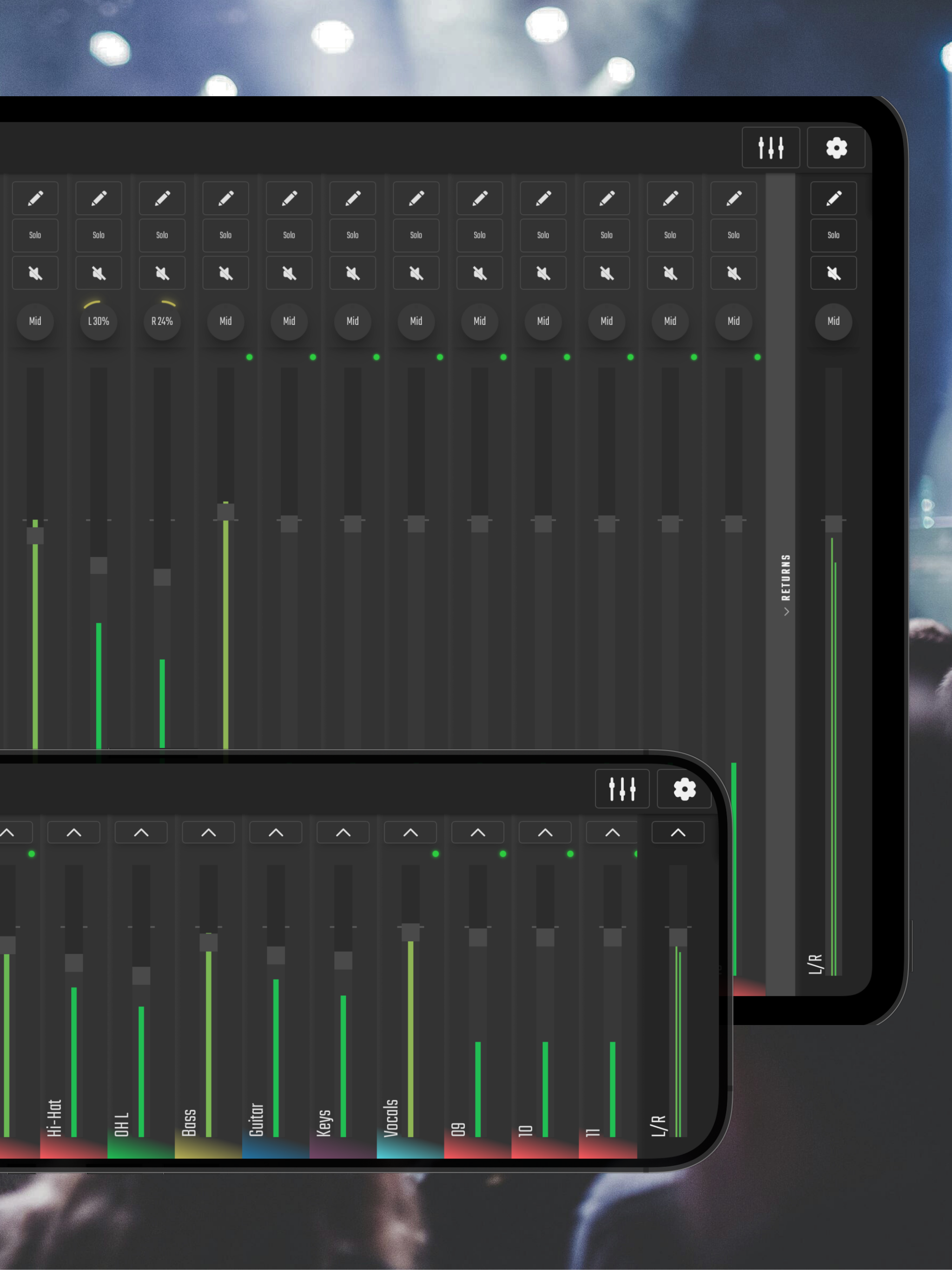Solo the channel panned L 30%
The height and width of the screenshot is (1270, 952).
click(99, 235)
